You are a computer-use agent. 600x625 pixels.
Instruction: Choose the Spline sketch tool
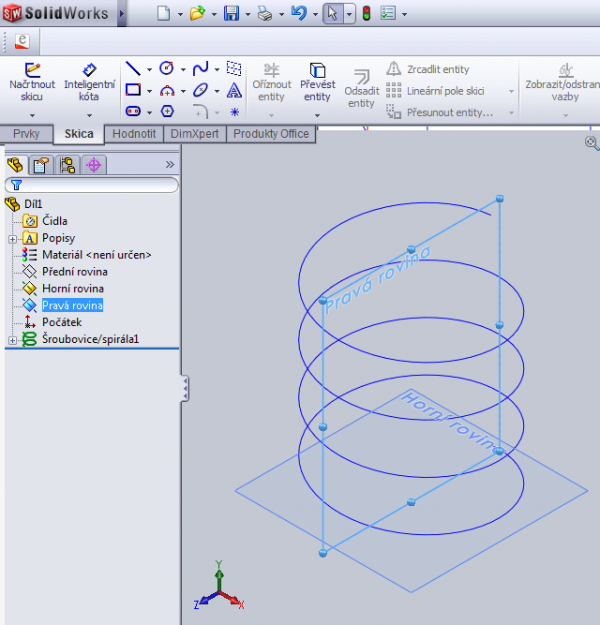(201, 69)
